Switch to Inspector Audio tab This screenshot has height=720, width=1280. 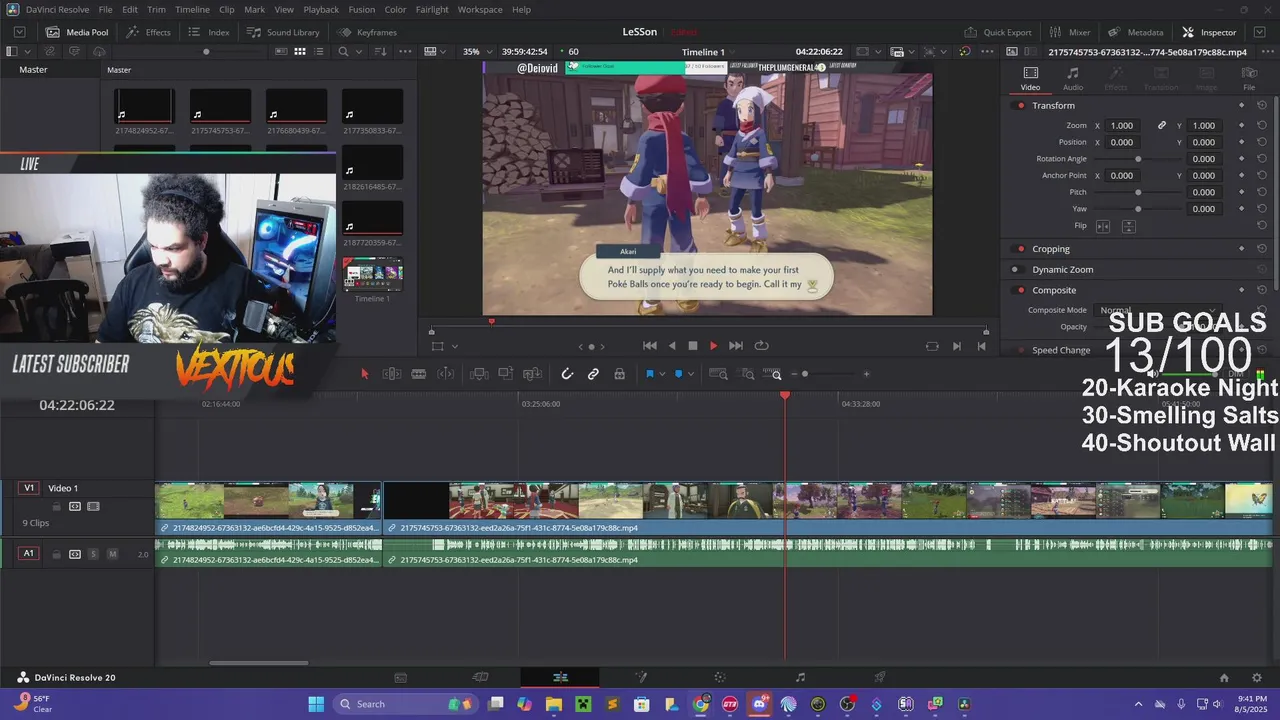(x=1073, y=79)
